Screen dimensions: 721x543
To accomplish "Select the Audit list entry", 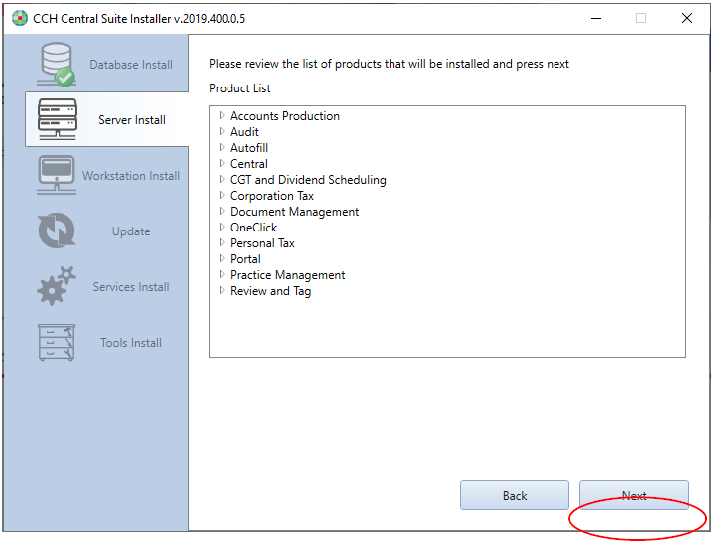I will coord(244,132).
